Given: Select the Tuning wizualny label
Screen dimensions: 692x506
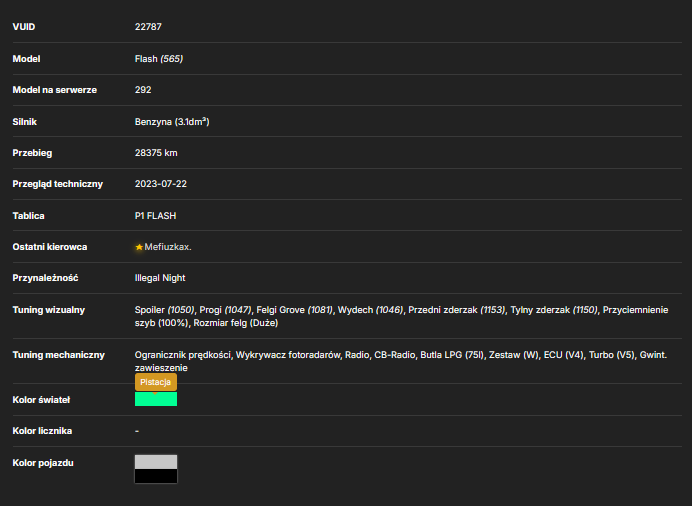Looking at the screenshot, I should 49,310.
